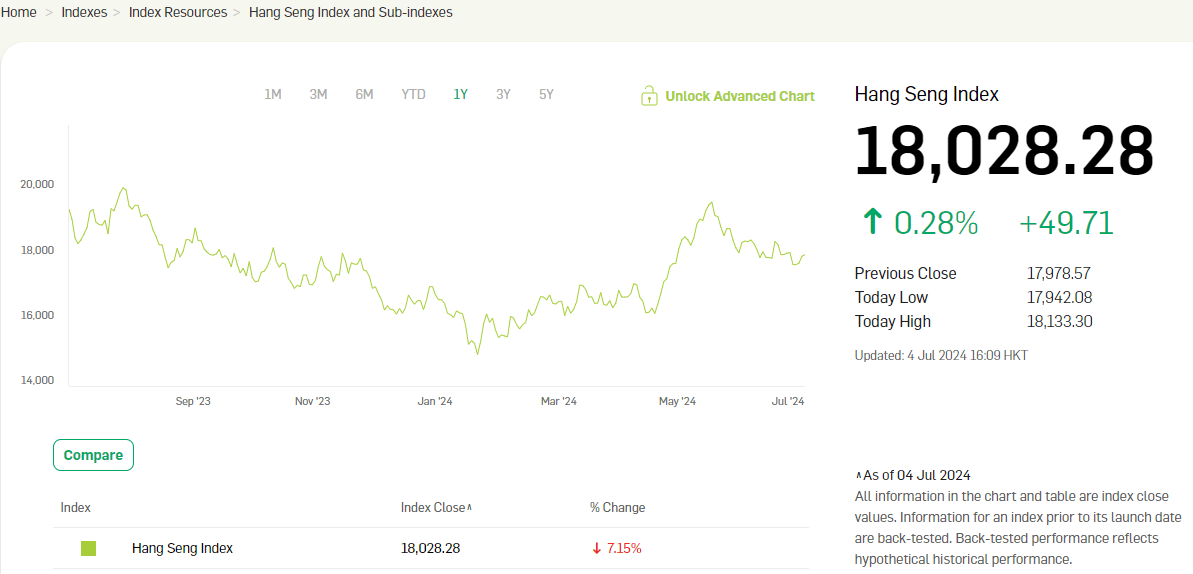The width and height of the screenshot is (1193, 574).
Task: Show year-to-date YTD chart
Action: point(413,94)
